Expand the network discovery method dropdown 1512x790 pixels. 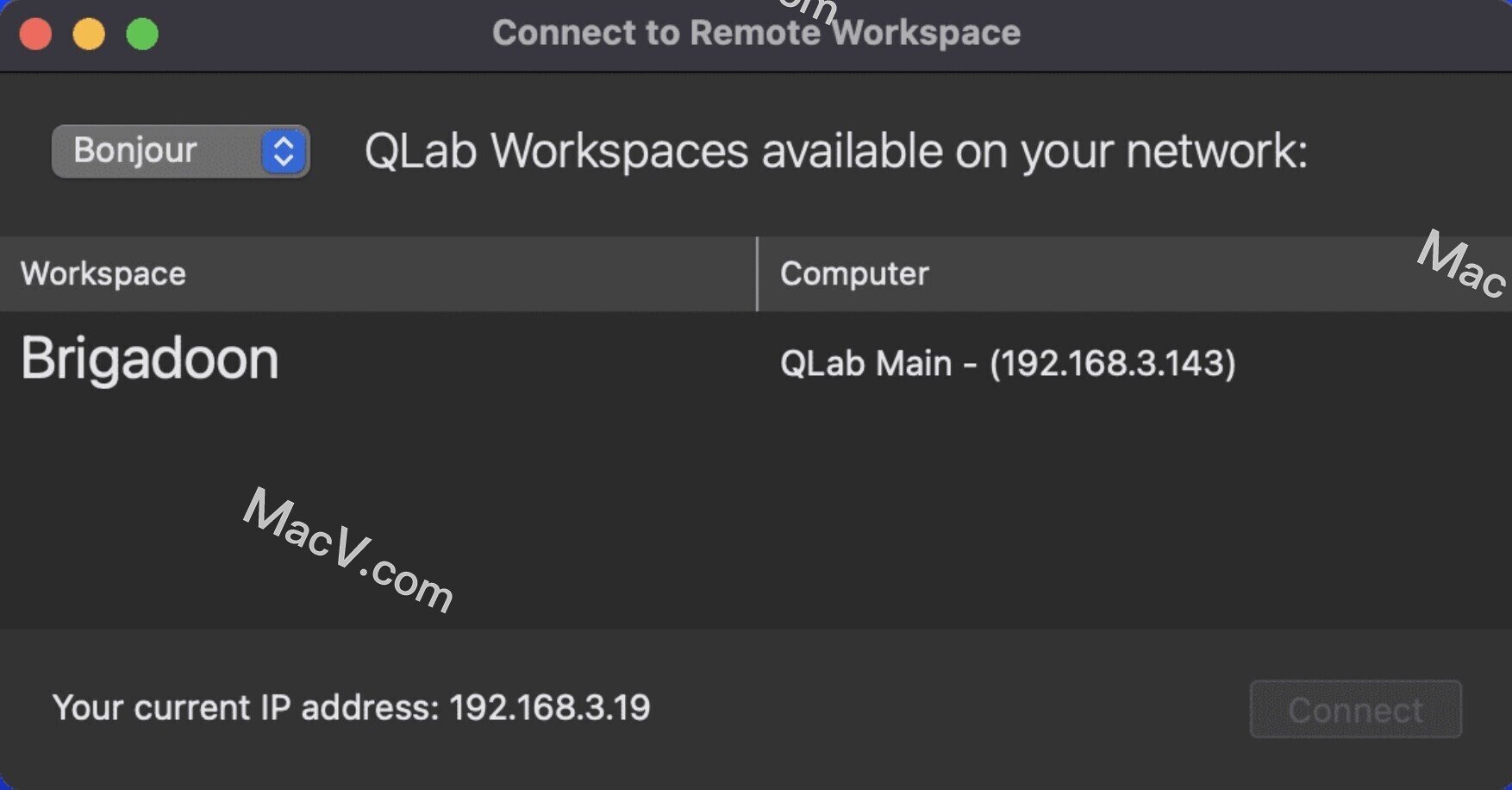coord(179,150)
